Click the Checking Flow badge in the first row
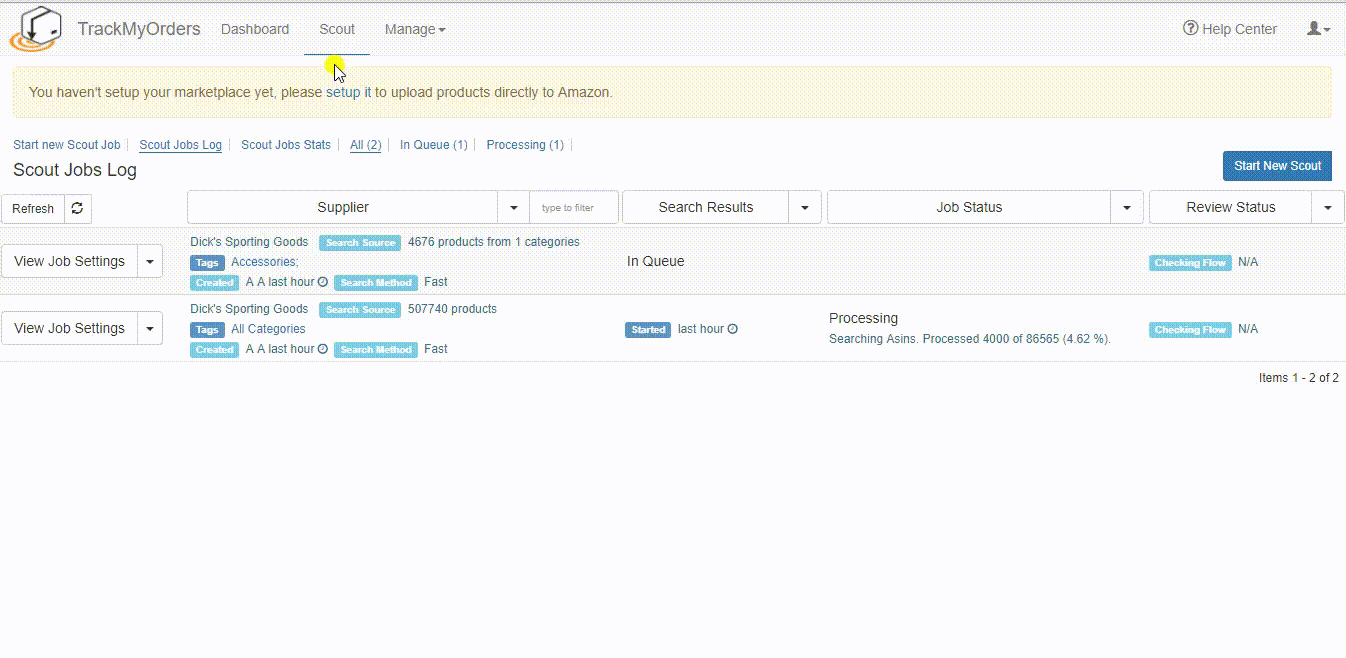Image resolution: width=1346 pixels, height=658 pixels. (x=1190, y=262)
